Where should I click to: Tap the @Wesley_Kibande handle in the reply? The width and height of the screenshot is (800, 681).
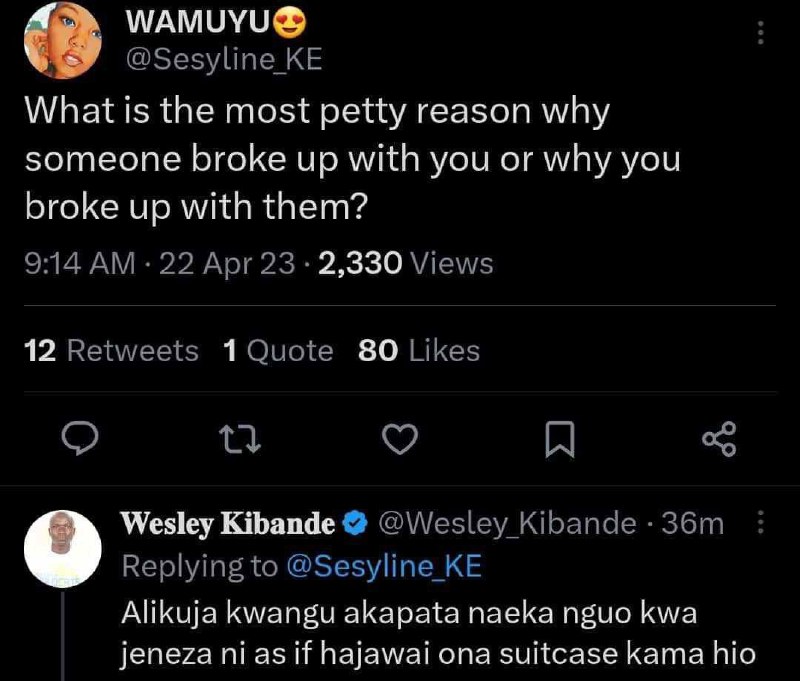(507, 523)
